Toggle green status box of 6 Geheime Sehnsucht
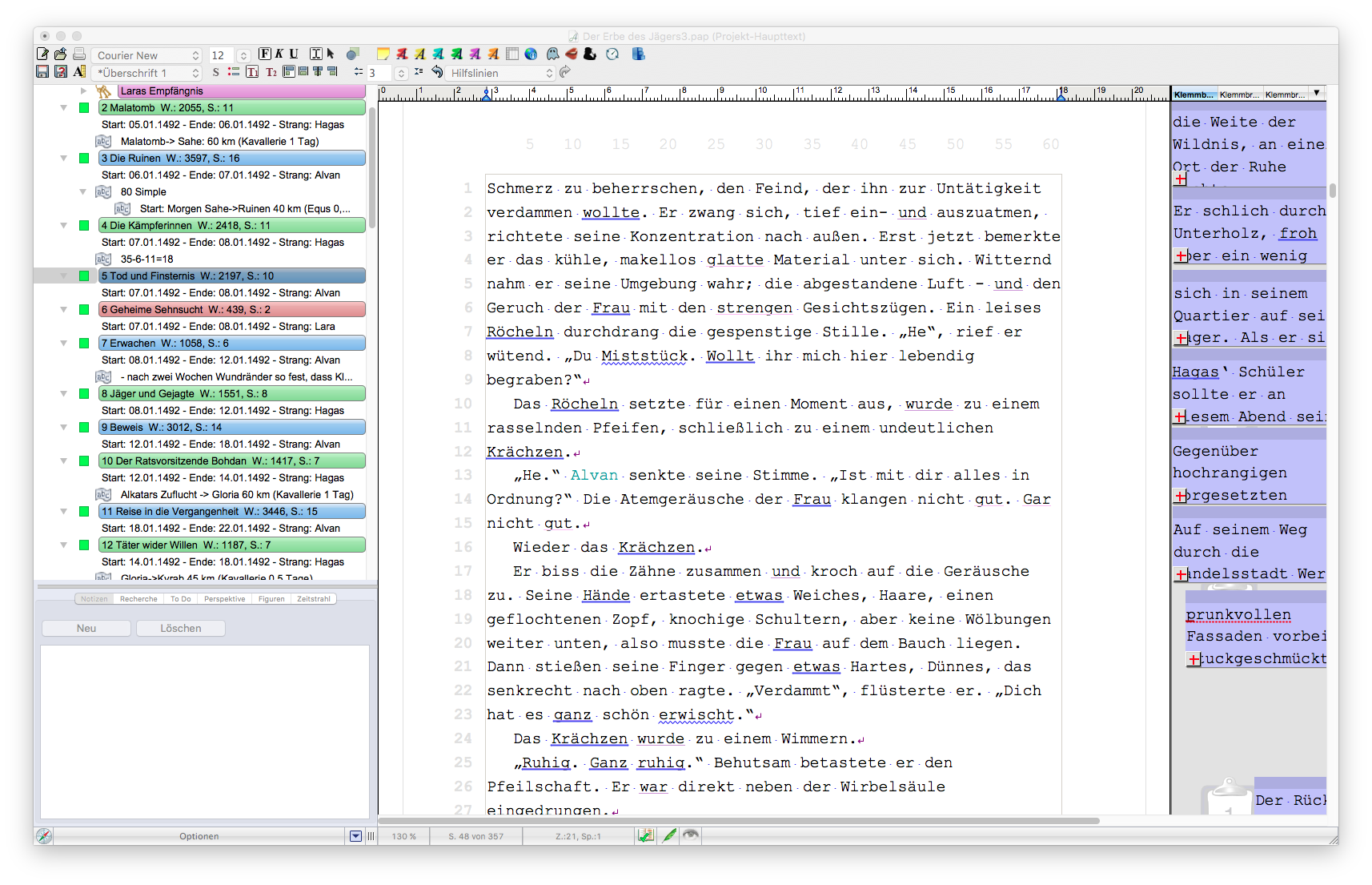Image resolution: width=1372 pixels, height=885 pixels. click(x=84, y=310)
